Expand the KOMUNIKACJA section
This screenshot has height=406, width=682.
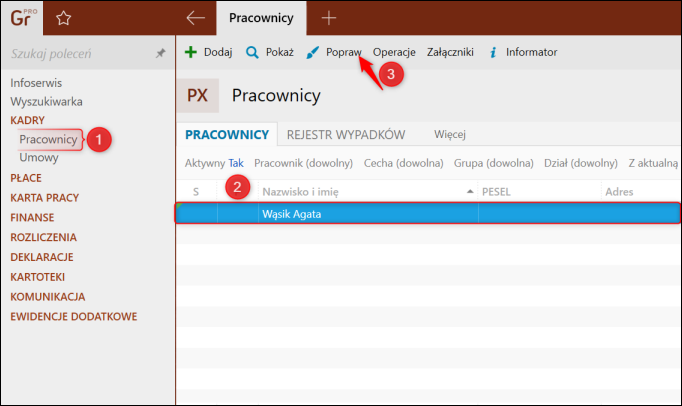pos(48,297)
